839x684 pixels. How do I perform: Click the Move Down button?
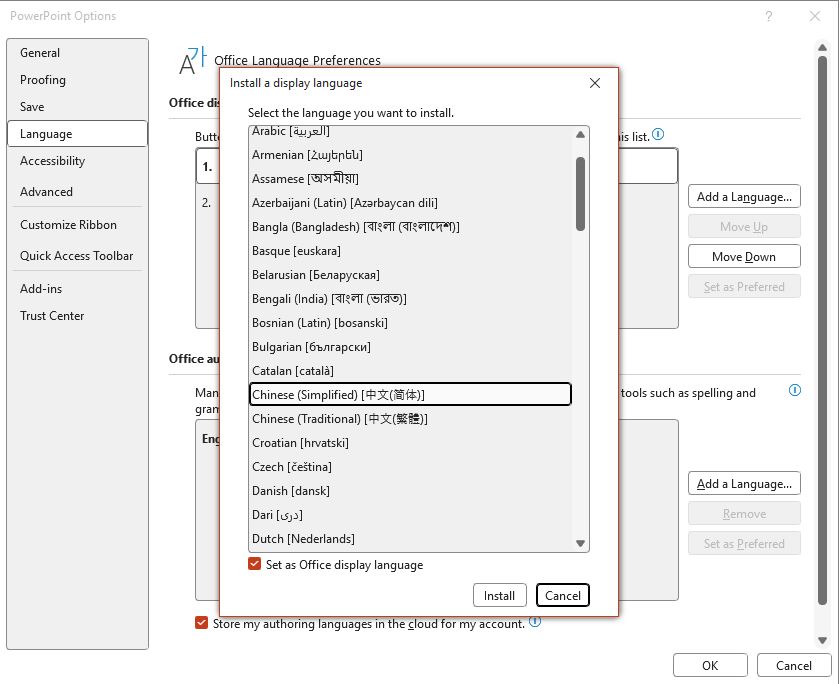point(744,256)
